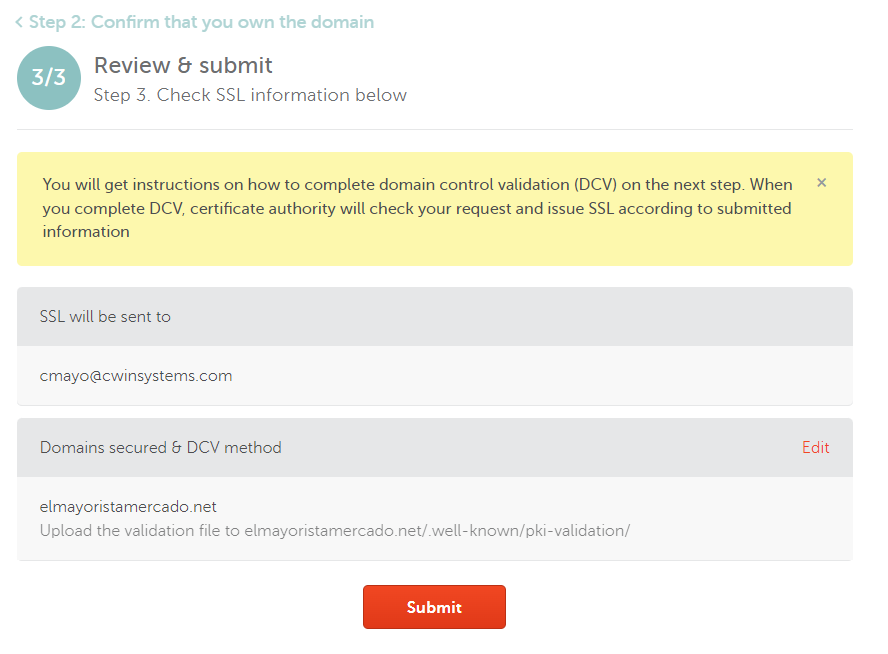Click the 'SSL will be sent to' header
The height and width of the screenshot is (654, 888).
pyautogui.click(x=105, y=317)
